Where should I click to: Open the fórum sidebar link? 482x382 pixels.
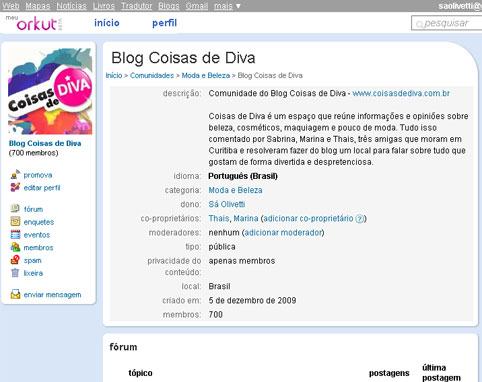point(33,209)
